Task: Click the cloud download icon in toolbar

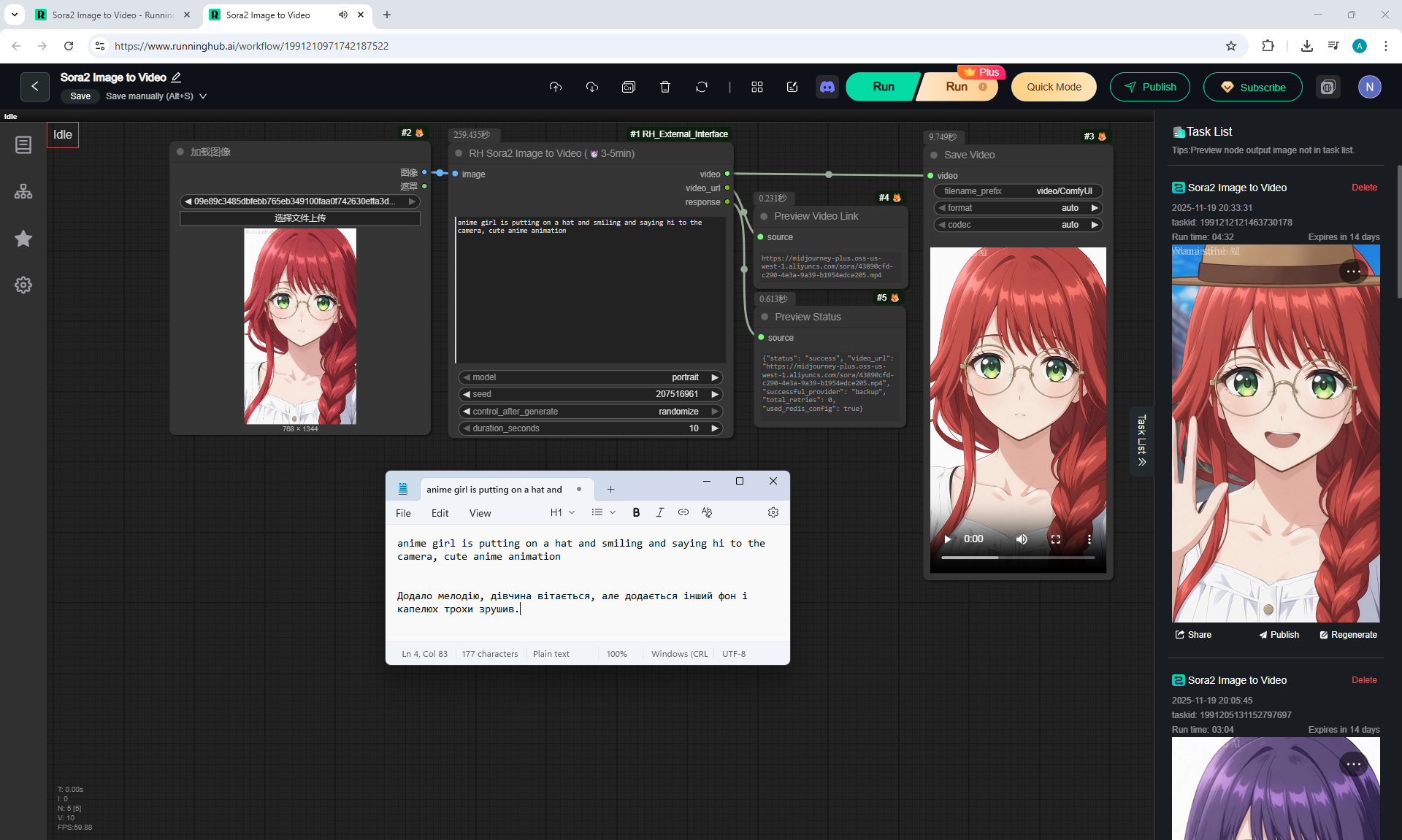Action: (x=592, y=87)
